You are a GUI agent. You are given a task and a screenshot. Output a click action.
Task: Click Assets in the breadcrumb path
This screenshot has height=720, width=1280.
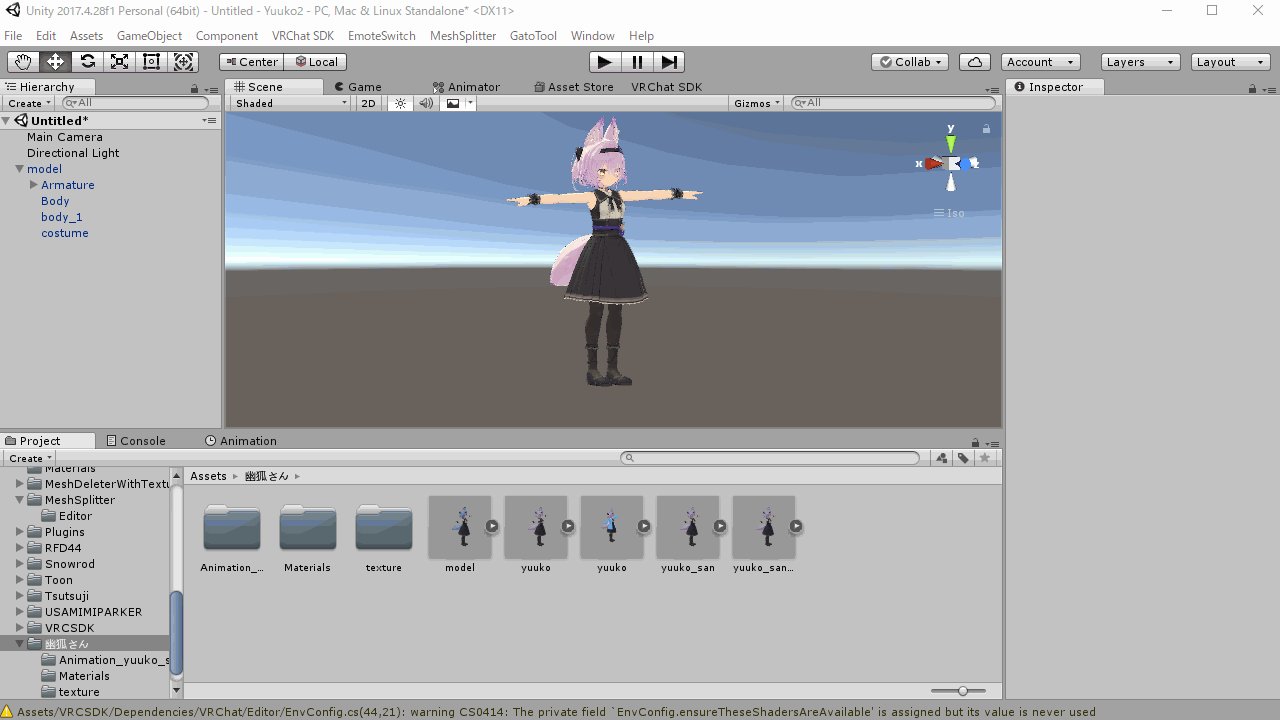point(209,476)
